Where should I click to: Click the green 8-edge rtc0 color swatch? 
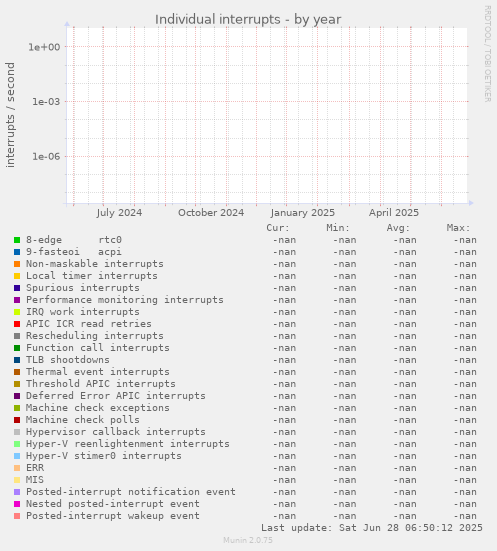(x=17, y=240)
